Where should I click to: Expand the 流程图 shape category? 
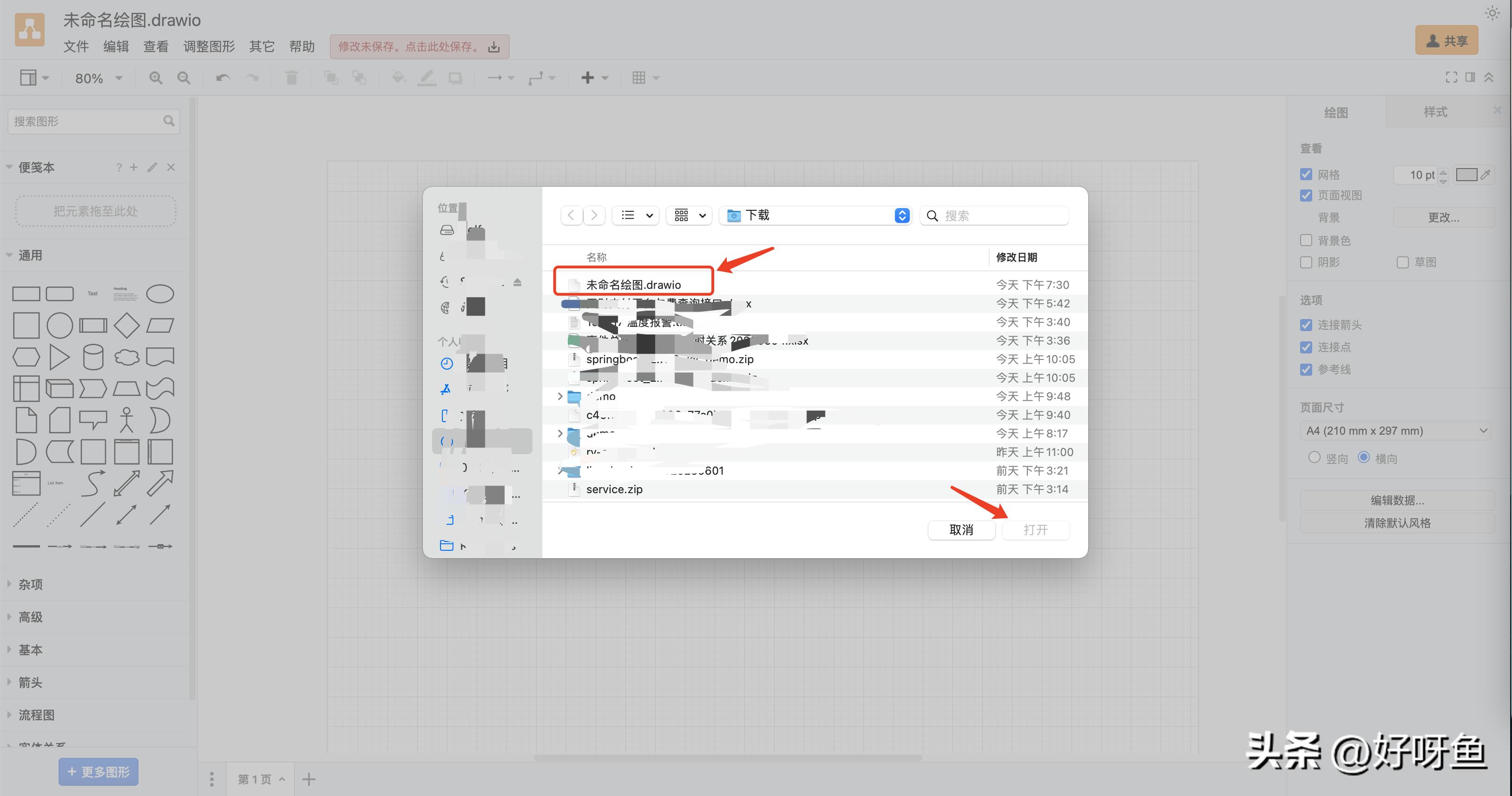[x=36, y=715]
